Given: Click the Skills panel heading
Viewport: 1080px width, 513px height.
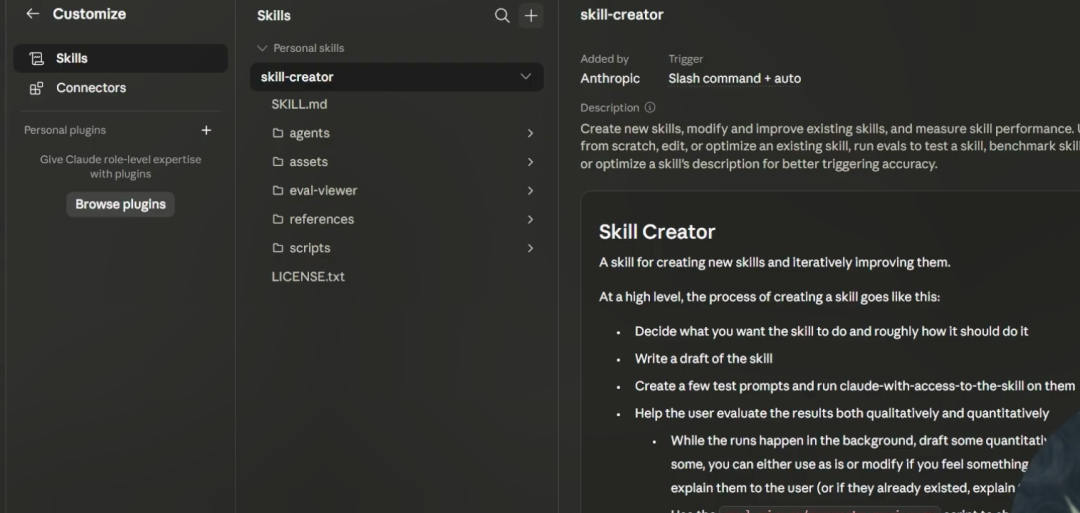Looking at the screenshot, I should pyautogui.click(x=273, y=16).
